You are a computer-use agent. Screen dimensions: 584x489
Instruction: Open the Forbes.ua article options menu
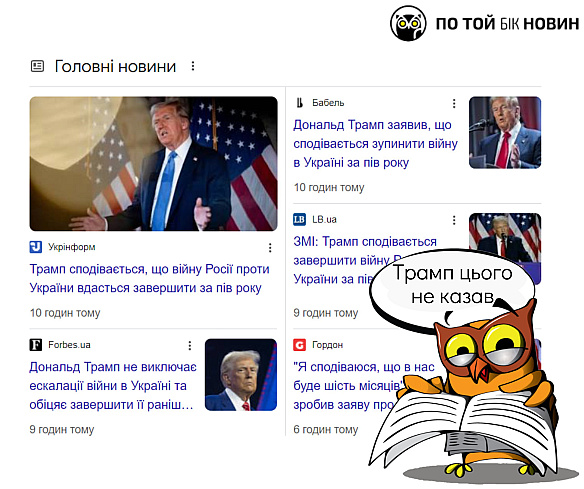coord(190,346)
